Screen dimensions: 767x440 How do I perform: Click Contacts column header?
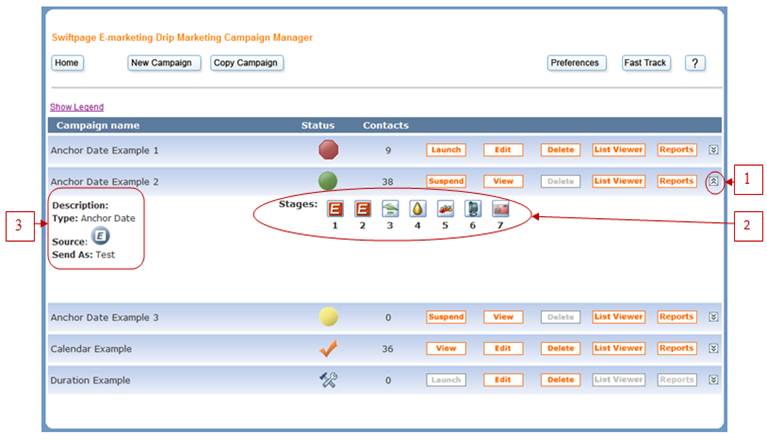385,125
